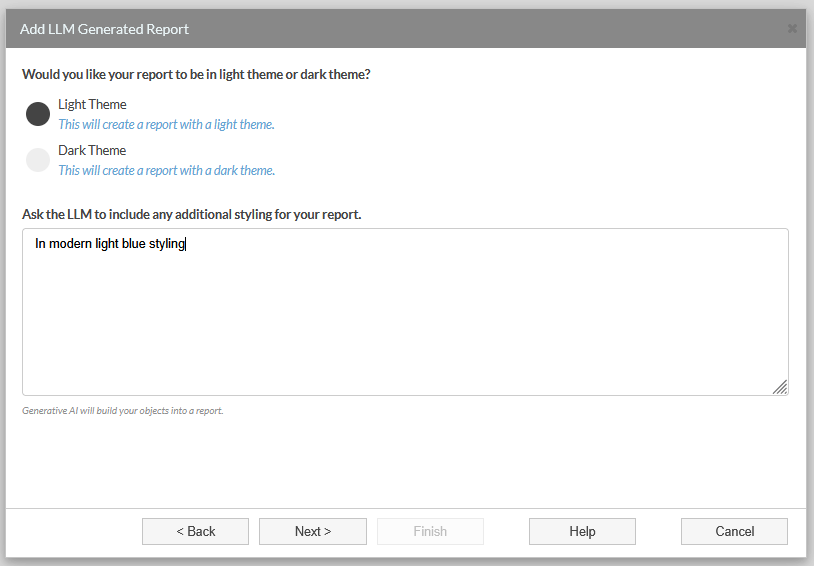The height and width of the screenshot is (566, 814).
Task: Click 'Would you like your report to be' question
Action: [196, 74]
